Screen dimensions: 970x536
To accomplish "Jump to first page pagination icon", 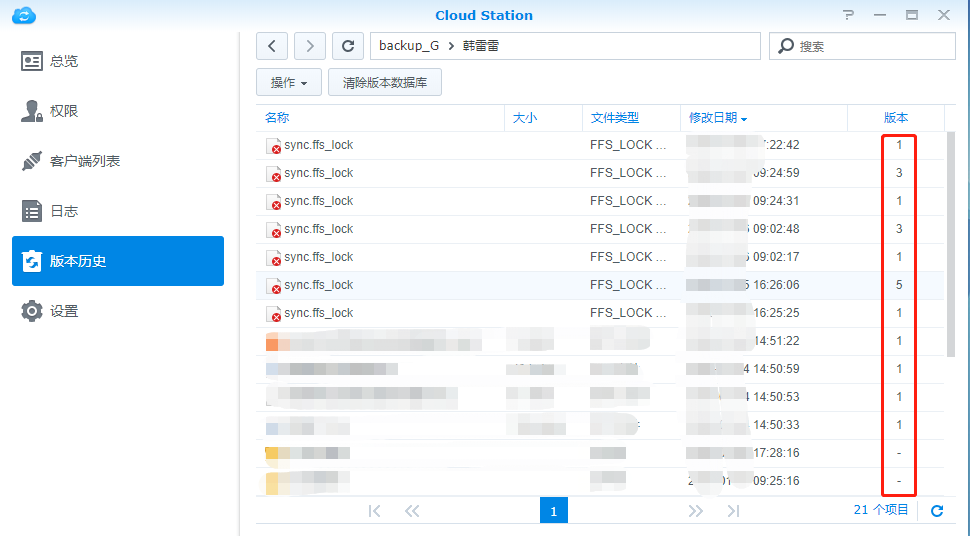I will 374,511.
